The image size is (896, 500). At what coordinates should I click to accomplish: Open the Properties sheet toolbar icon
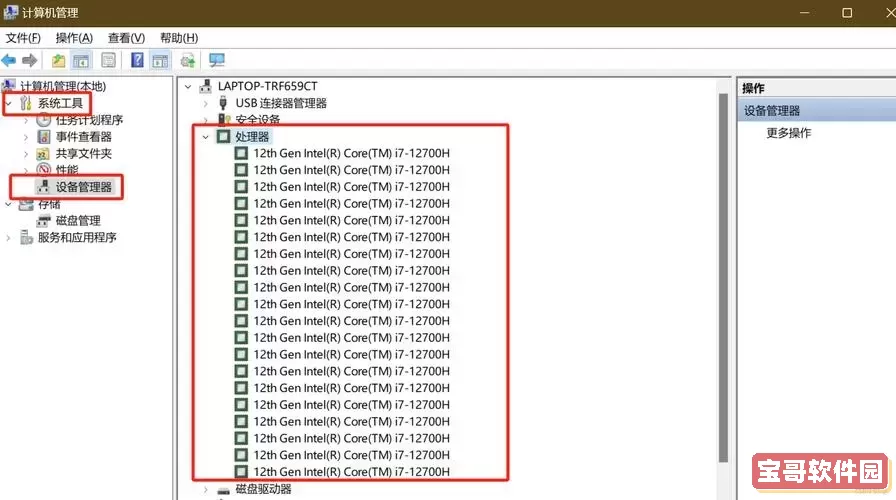(109, 60)
